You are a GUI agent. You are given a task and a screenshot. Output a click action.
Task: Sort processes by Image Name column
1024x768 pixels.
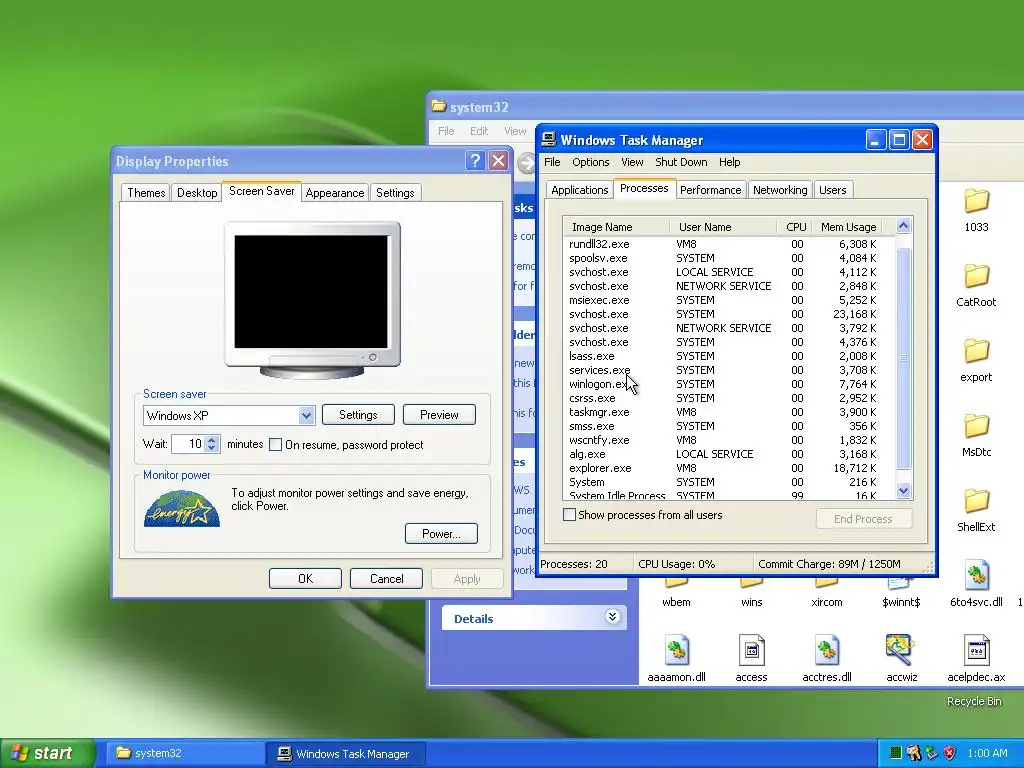[x=616, y=227]
